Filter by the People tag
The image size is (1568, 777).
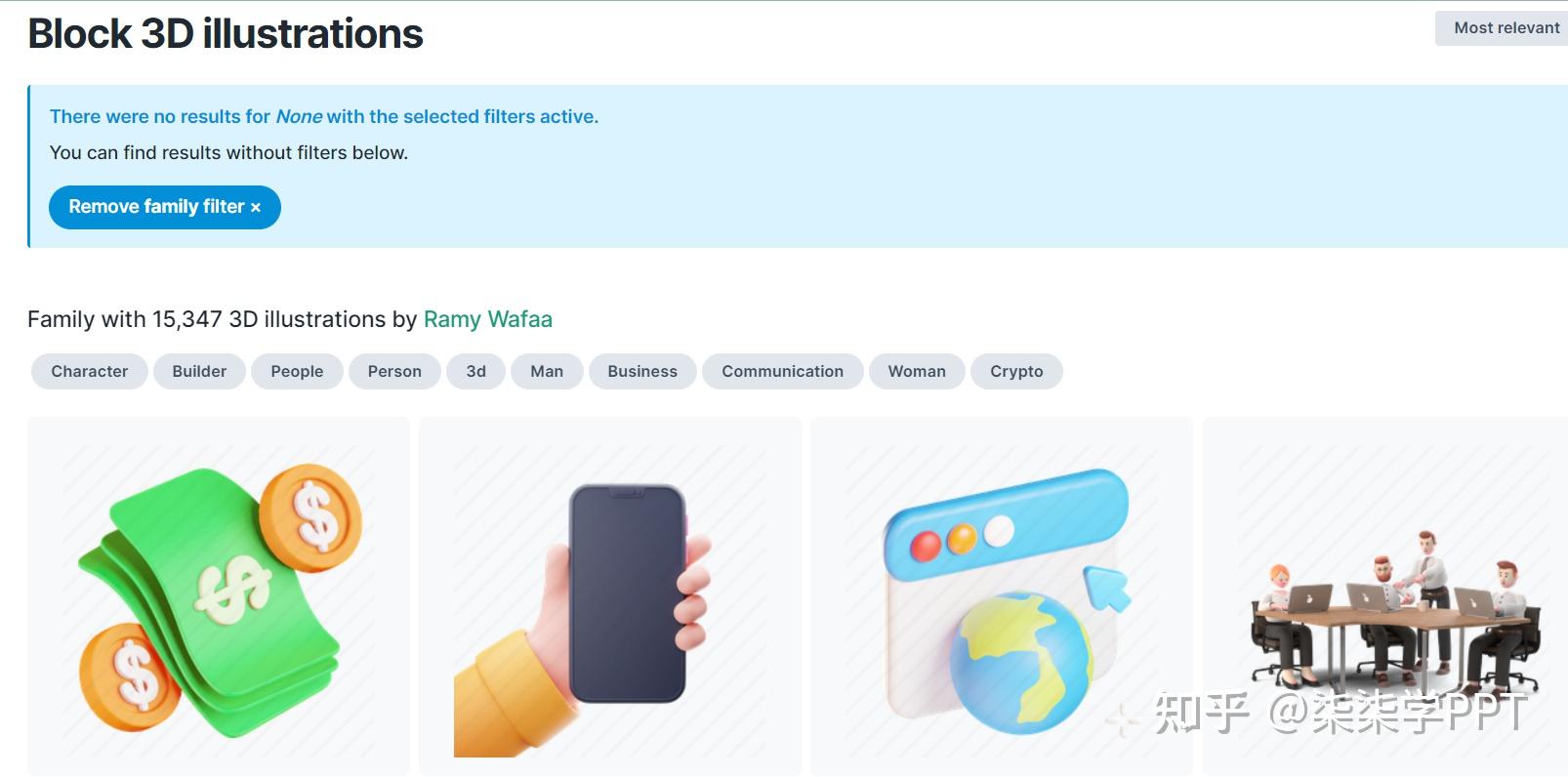[297, 371]
